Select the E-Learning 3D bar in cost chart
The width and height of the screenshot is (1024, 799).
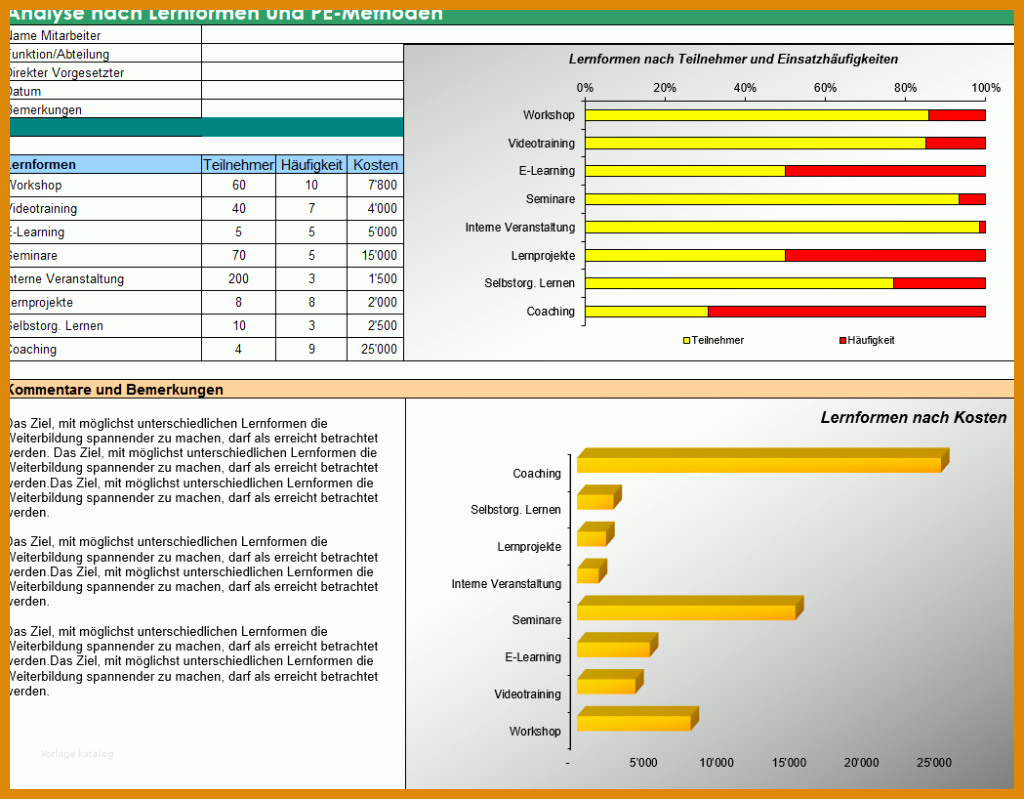click(617, 645)
